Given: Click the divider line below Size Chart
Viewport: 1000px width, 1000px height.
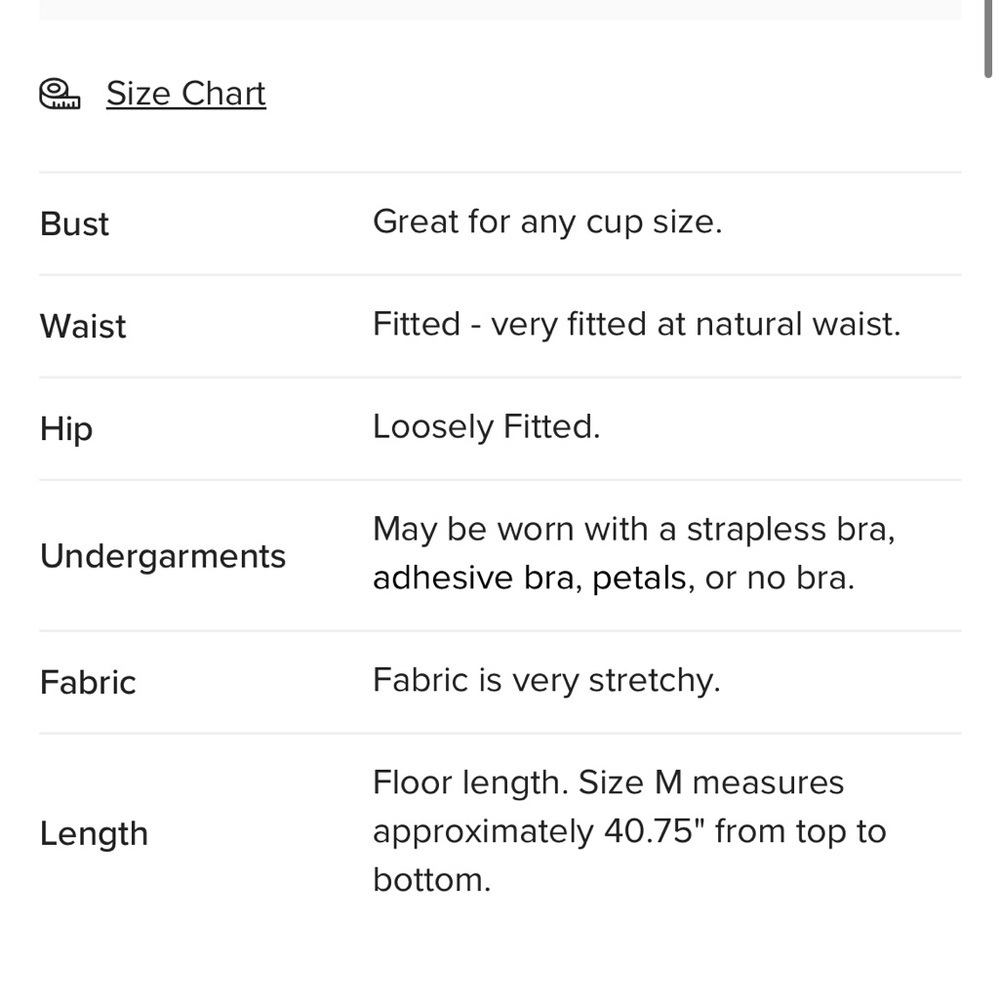Looking at the screenshot, I should pos(500,172).
